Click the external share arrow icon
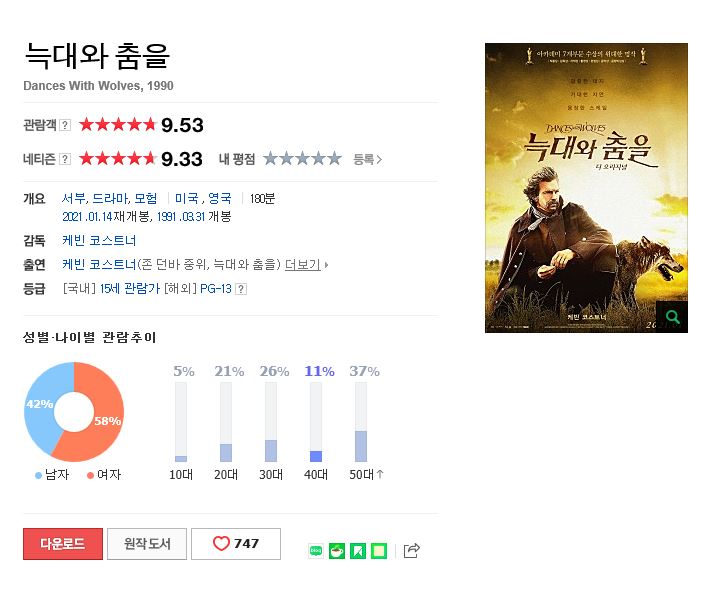The image size is (715, 593). click(411, 551)
